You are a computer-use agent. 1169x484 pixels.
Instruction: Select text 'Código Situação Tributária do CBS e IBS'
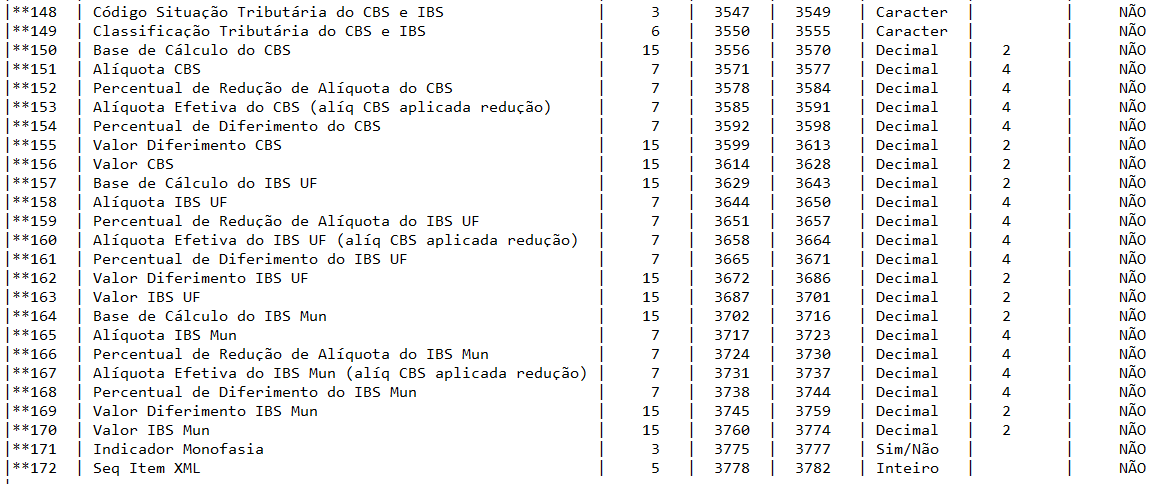268,12
